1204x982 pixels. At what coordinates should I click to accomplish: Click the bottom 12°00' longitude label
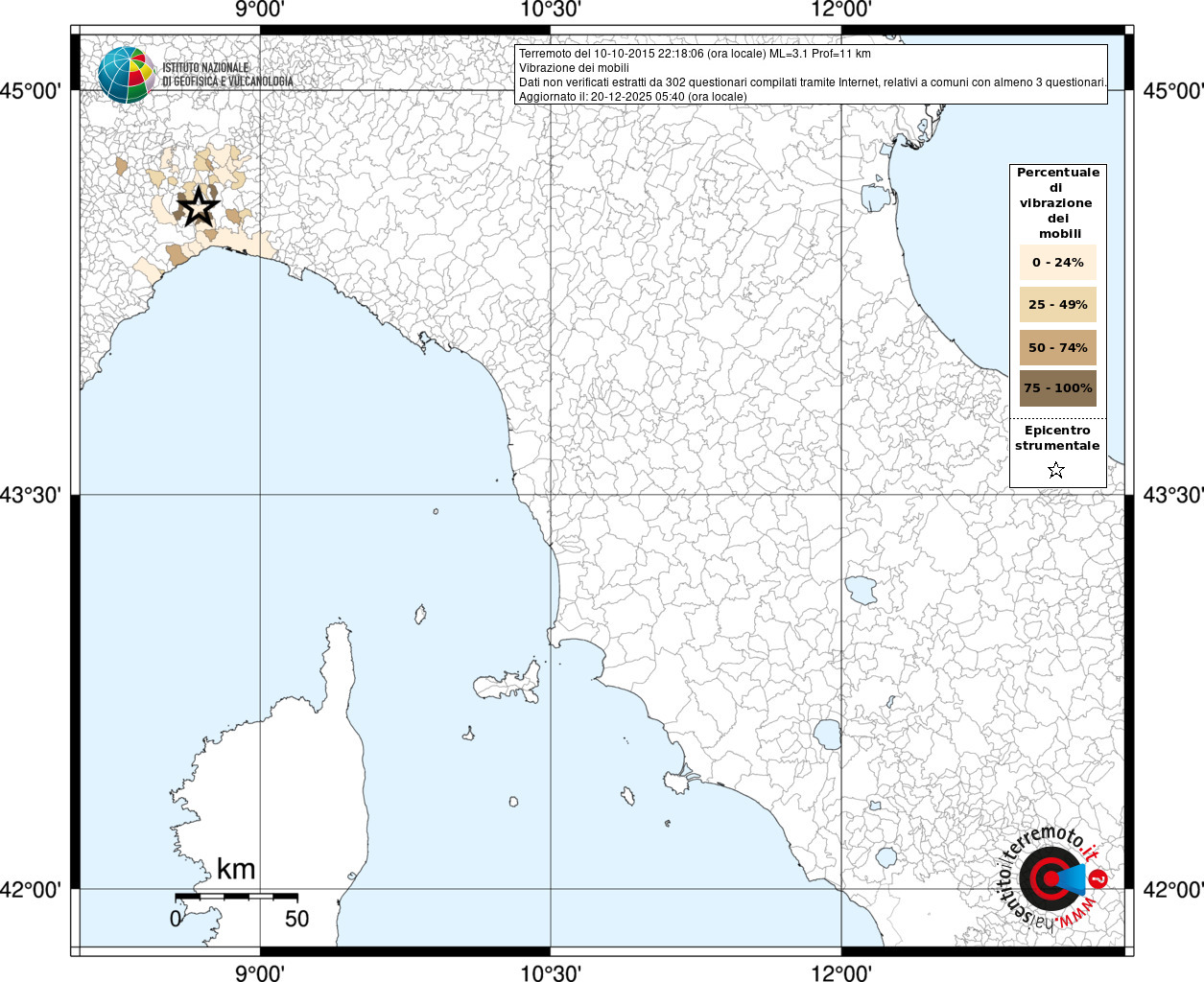pyautogui.click(x=841, y=972)
